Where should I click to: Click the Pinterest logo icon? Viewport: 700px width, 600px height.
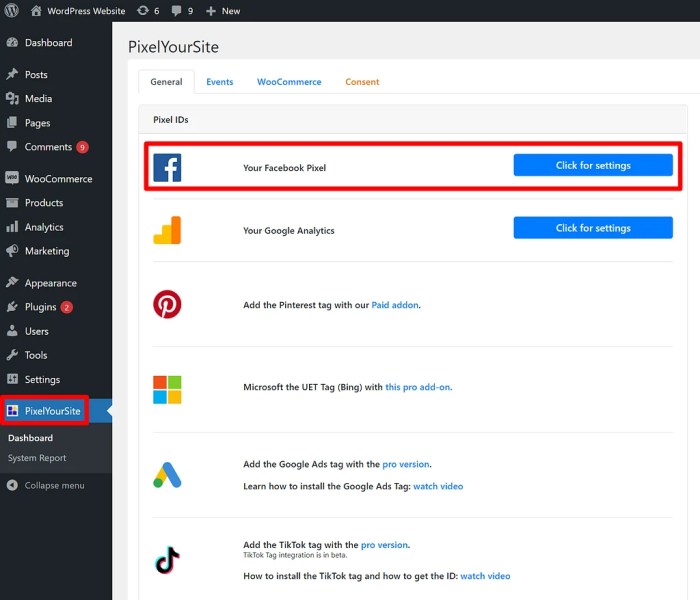click(167, 304)
